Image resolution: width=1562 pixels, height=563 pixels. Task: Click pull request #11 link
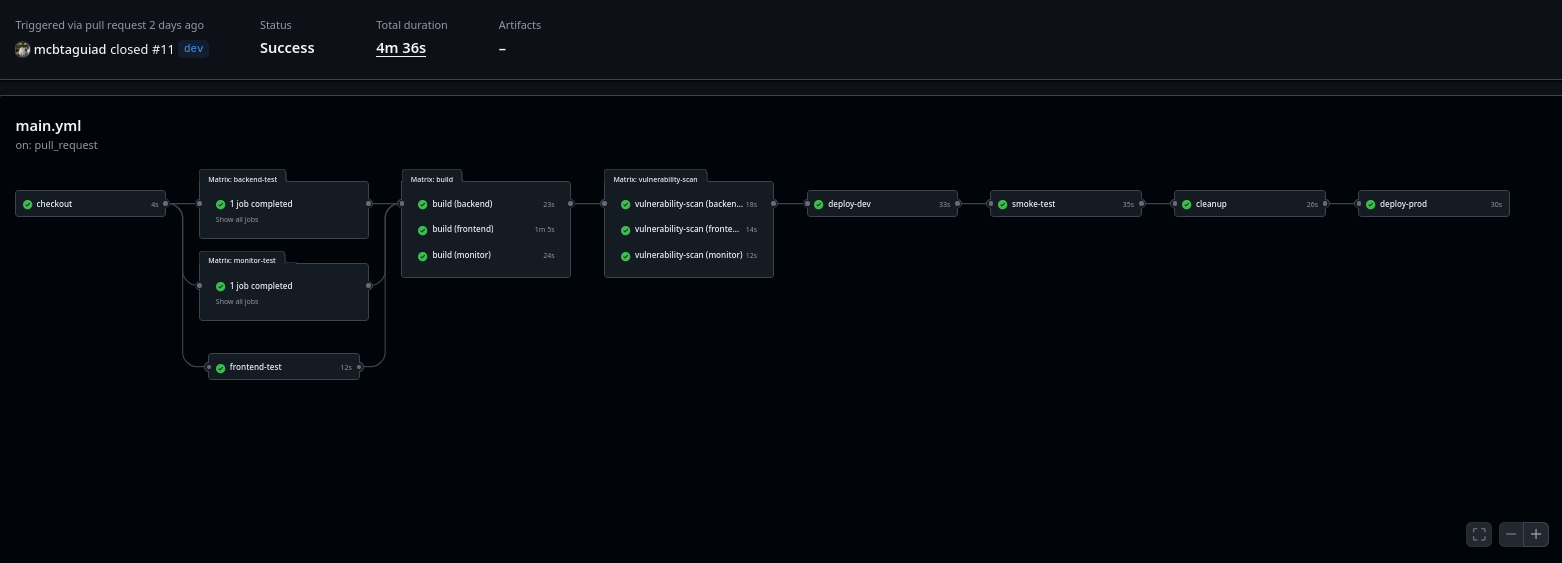coord(164,49)
